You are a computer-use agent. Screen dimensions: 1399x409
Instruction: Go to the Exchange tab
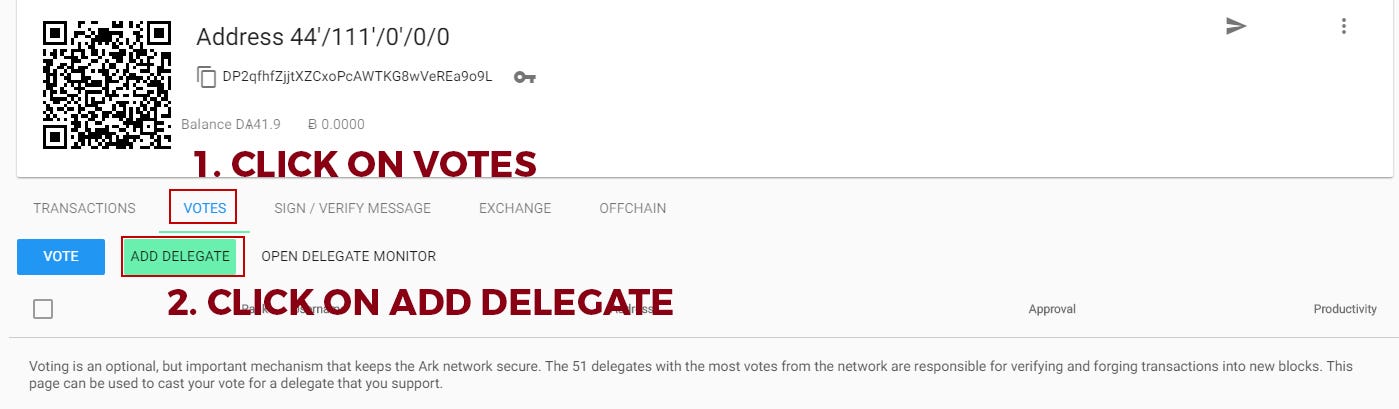515,208
